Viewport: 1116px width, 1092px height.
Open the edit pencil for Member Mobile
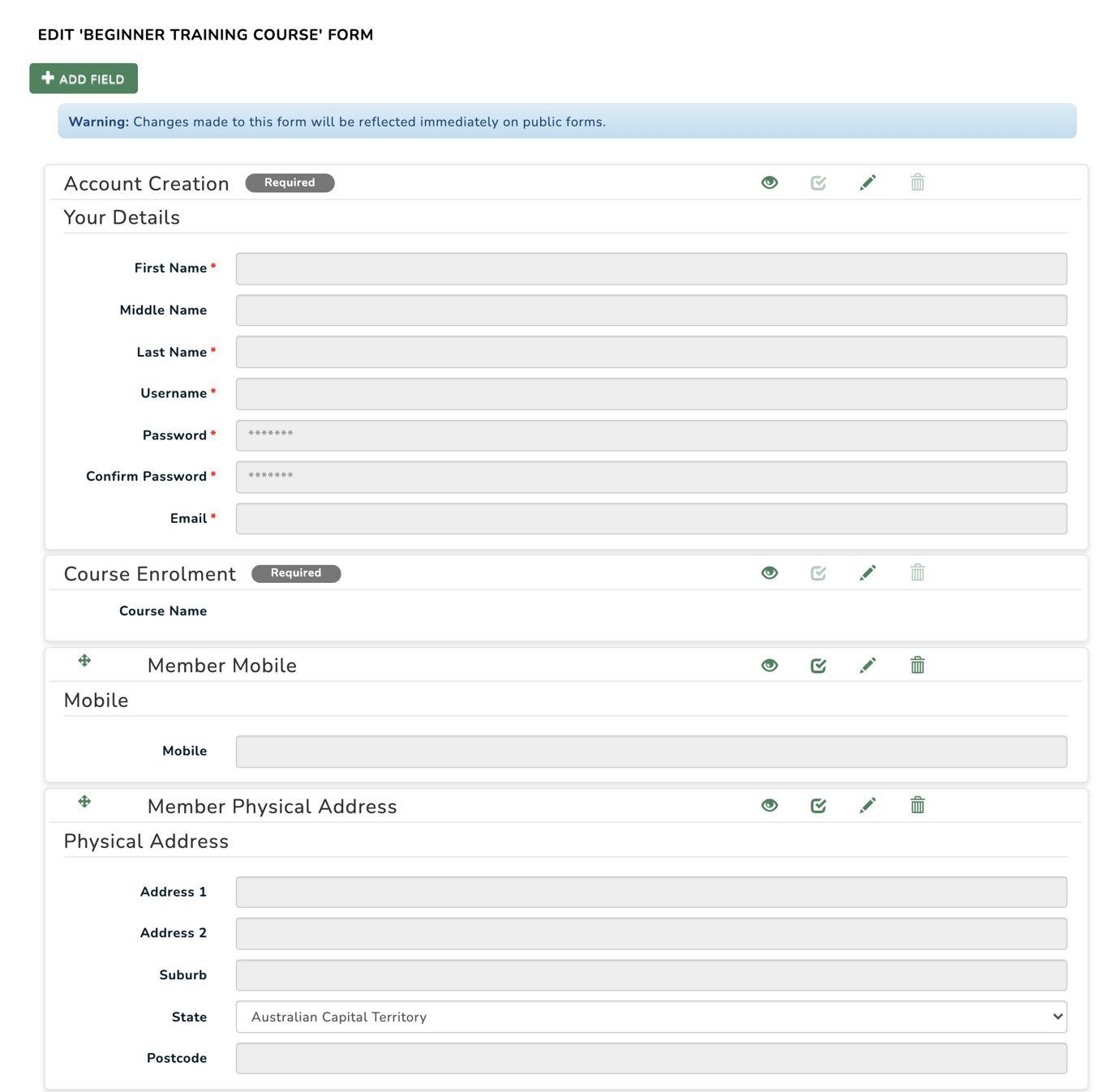pyautogui.click(x=867, y=665)
